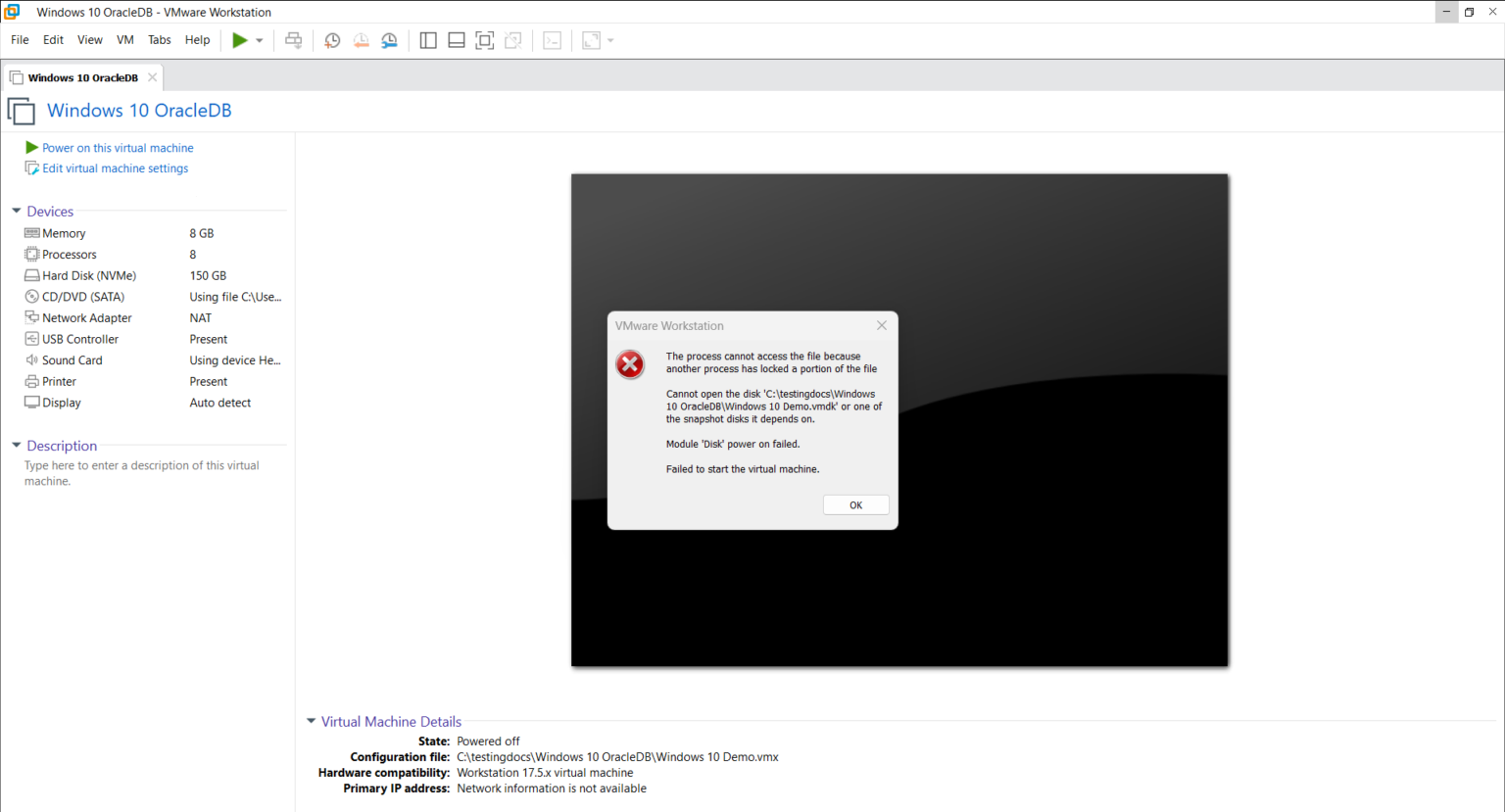Show or hide the thumbnail bar
1505x812 pixels.
pyautogui.click(x=456, y=40)
